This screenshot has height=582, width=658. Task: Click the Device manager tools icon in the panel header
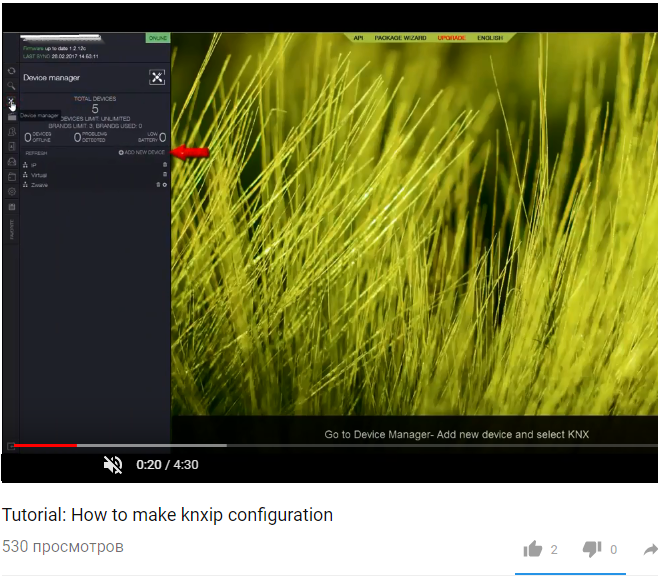click(156, 77)
